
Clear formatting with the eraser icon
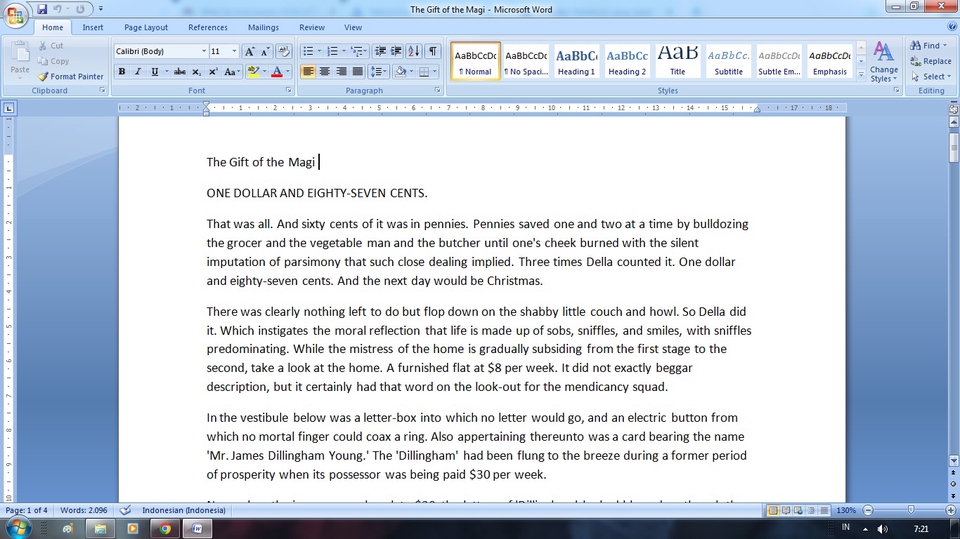284,51
